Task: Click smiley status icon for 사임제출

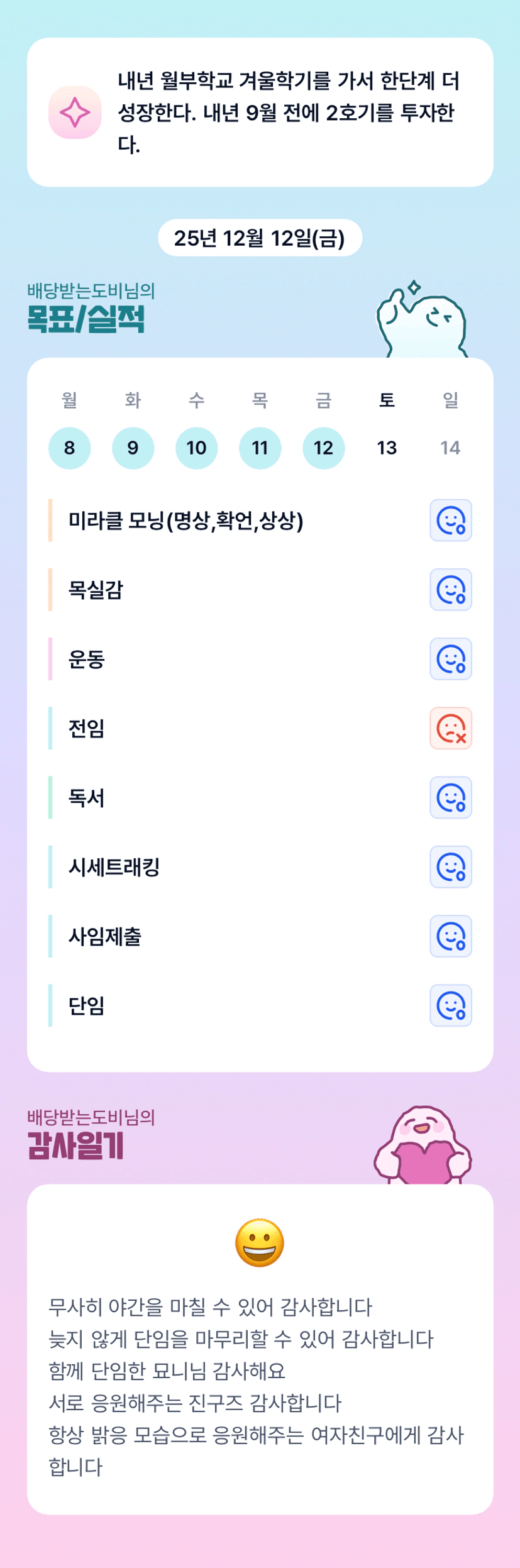Action: click(x=450, y=936)
